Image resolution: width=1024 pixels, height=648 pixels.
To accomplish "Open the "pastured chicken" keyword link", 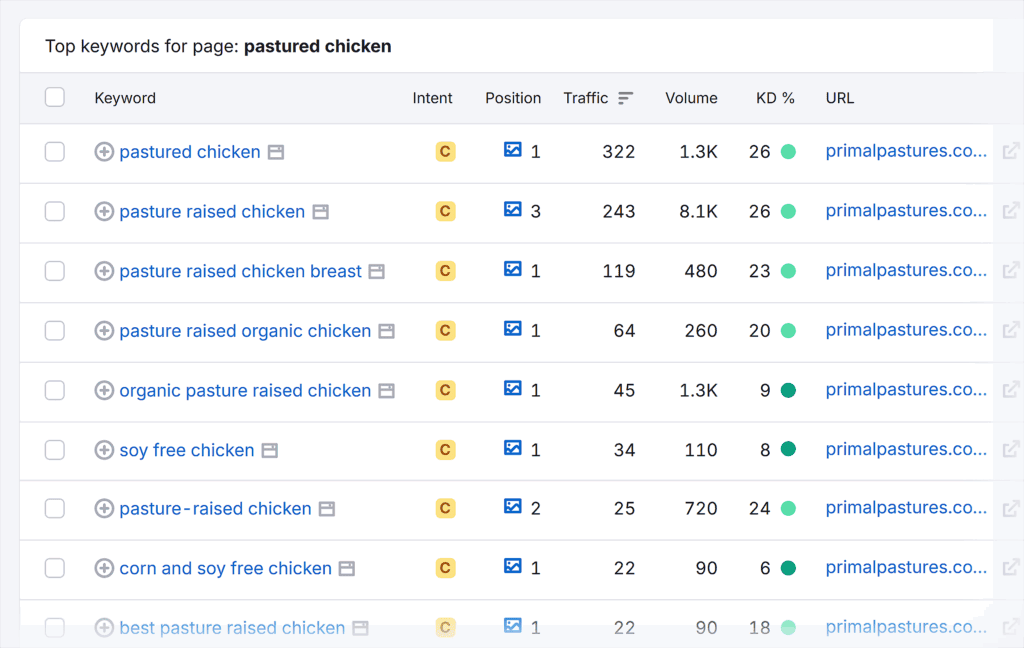I will pyautogui.click(x=189, y=152).
